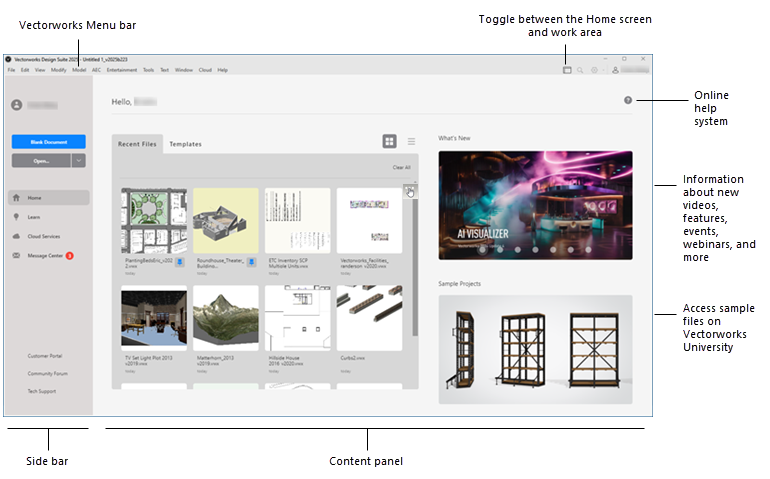Screen dimensions: 770x479
Task: Click the Learn lightbulb icon in sidebar
Action: pyautogui.click(x=17, y=217)
